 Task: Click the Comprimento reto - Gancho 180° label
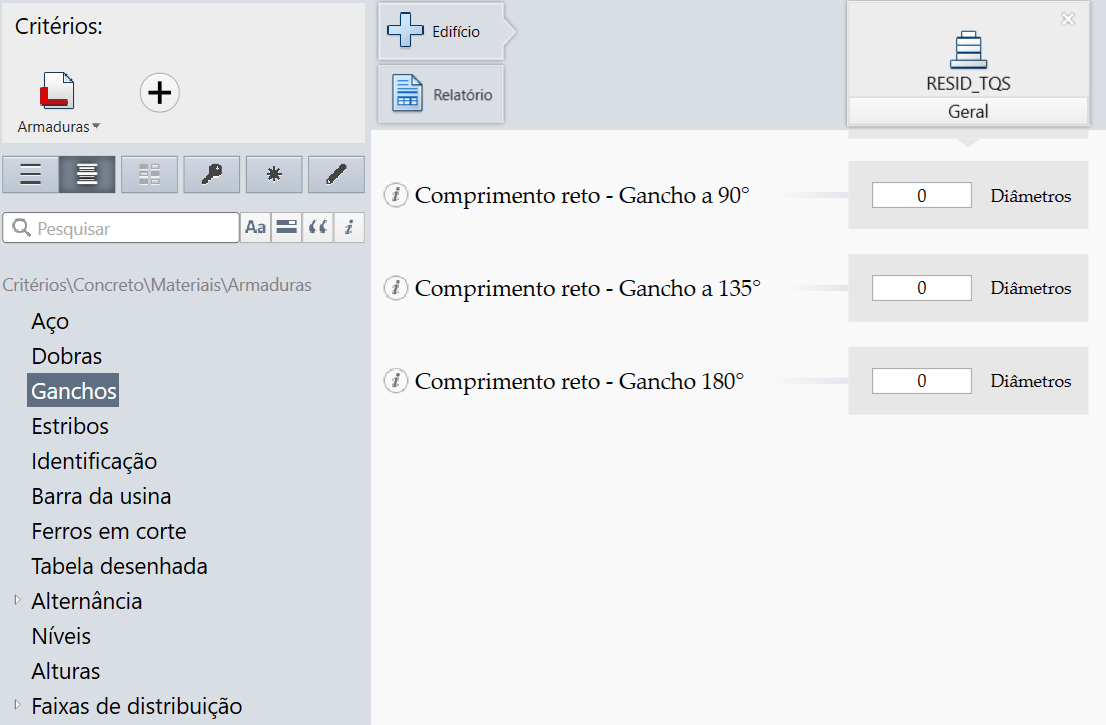pyautogui.click(x=579, y=381)
